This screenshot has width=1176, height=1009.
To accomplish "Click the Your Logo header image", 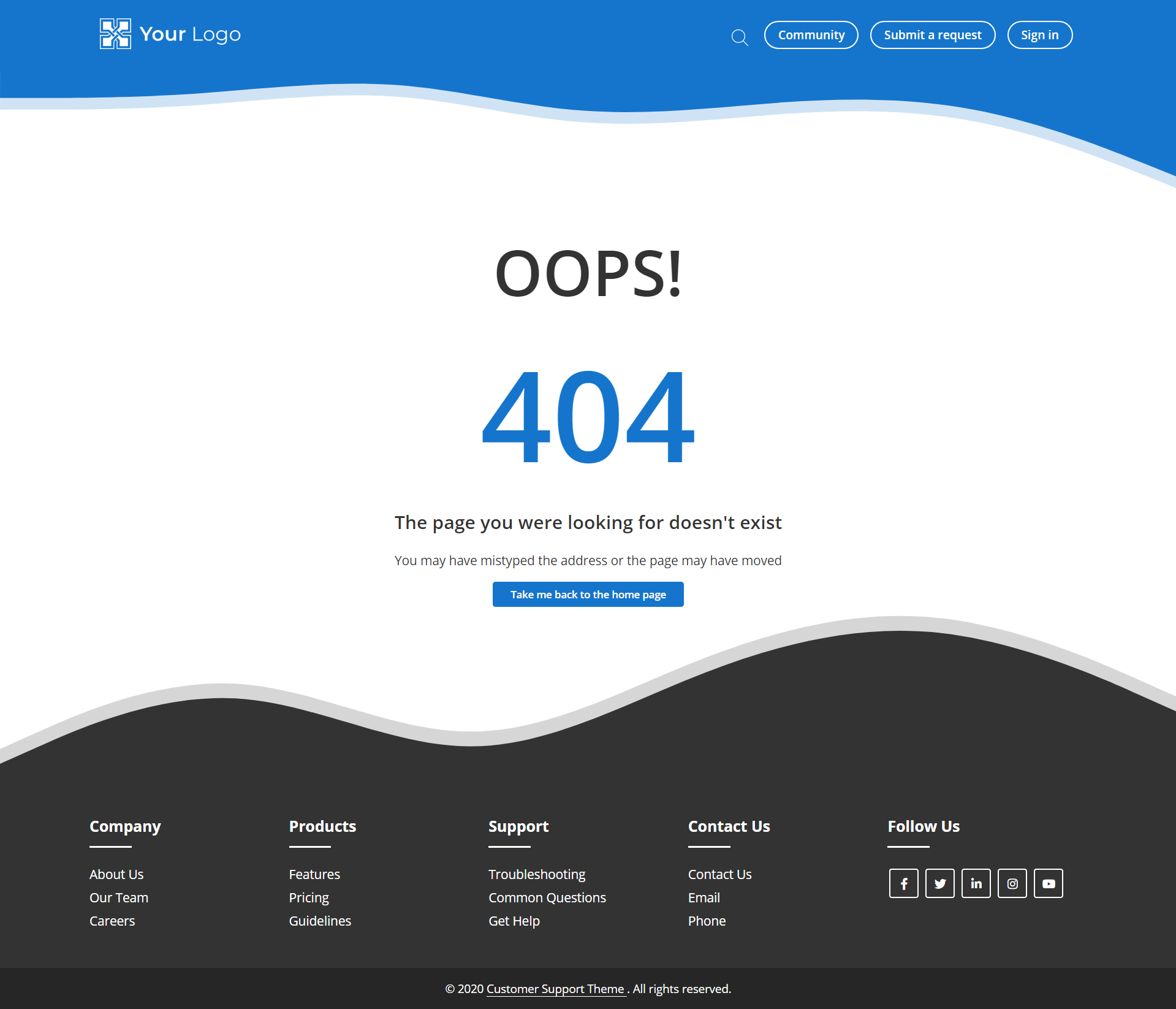I will tap(170, 34).
